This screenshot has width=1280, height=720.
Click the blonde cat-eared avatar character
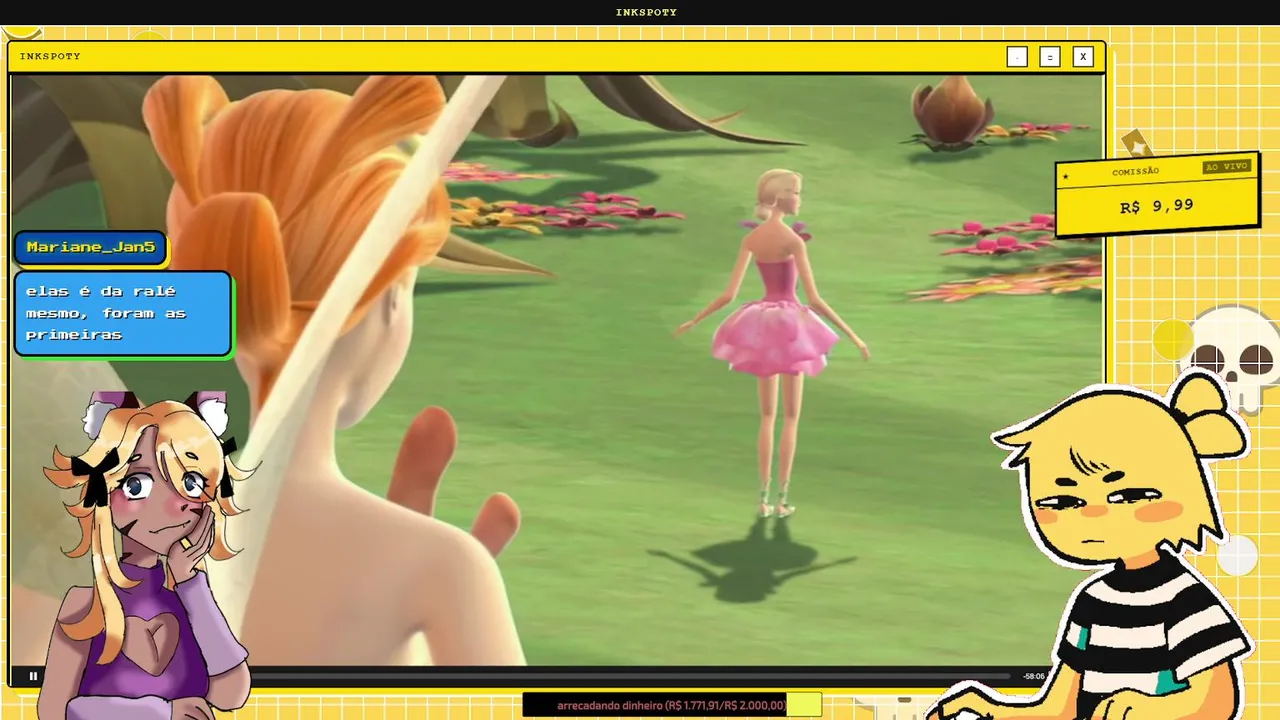pos(150,555)
